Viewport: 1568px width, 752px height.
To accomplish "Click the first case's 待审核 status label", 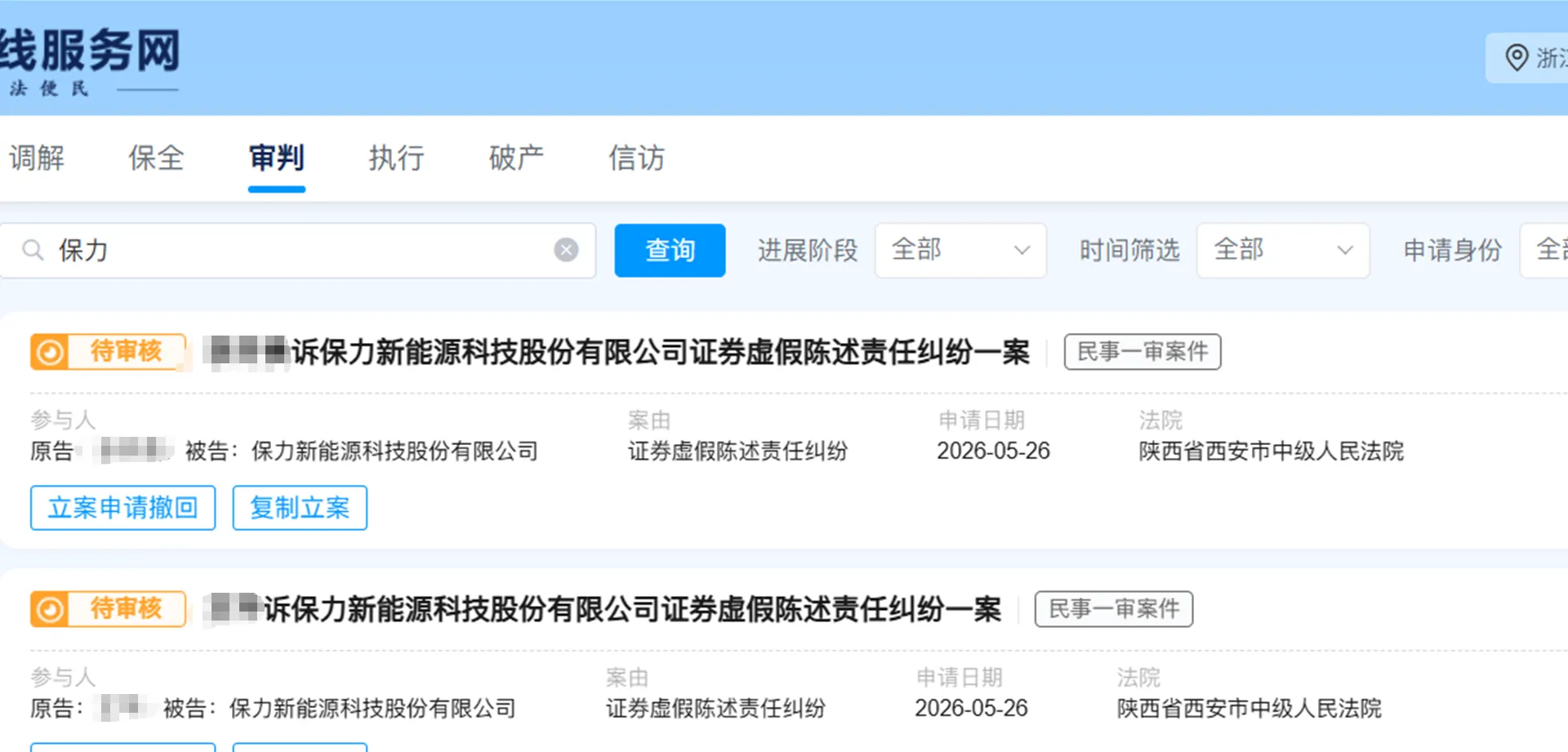I will pos(127,351).
